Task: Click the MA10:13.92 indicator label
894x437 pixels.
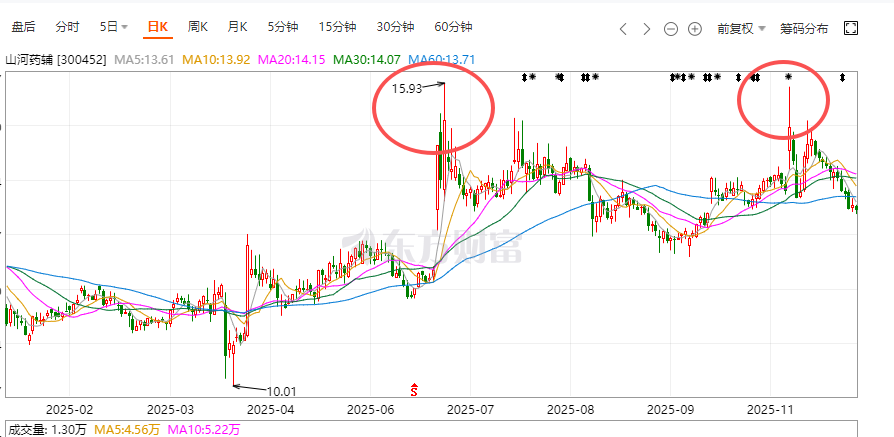Action: coord(216,59)
